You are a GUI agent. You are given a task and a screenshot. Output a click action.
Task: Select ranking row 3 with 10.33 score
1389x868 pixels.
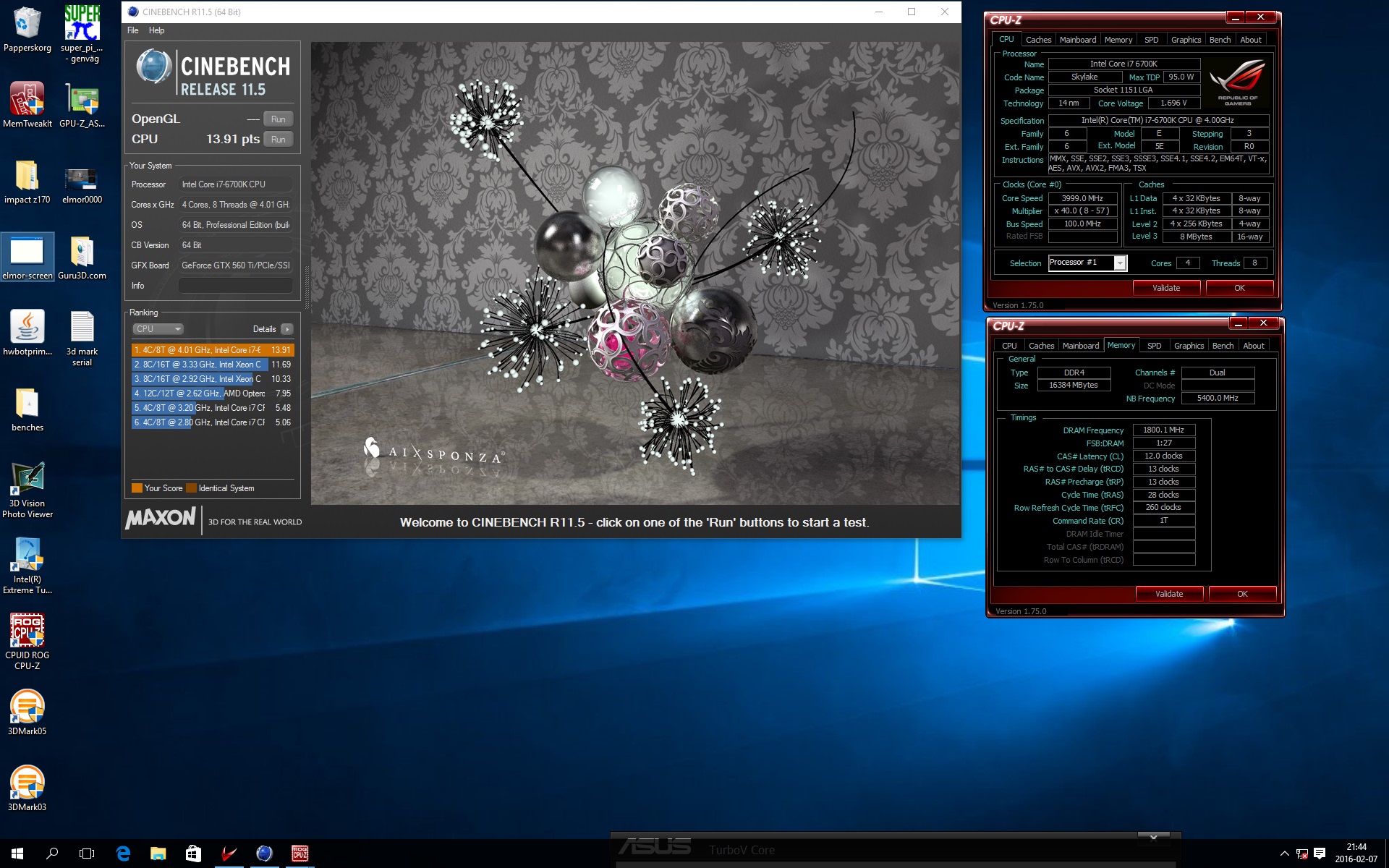pos(213,379)
